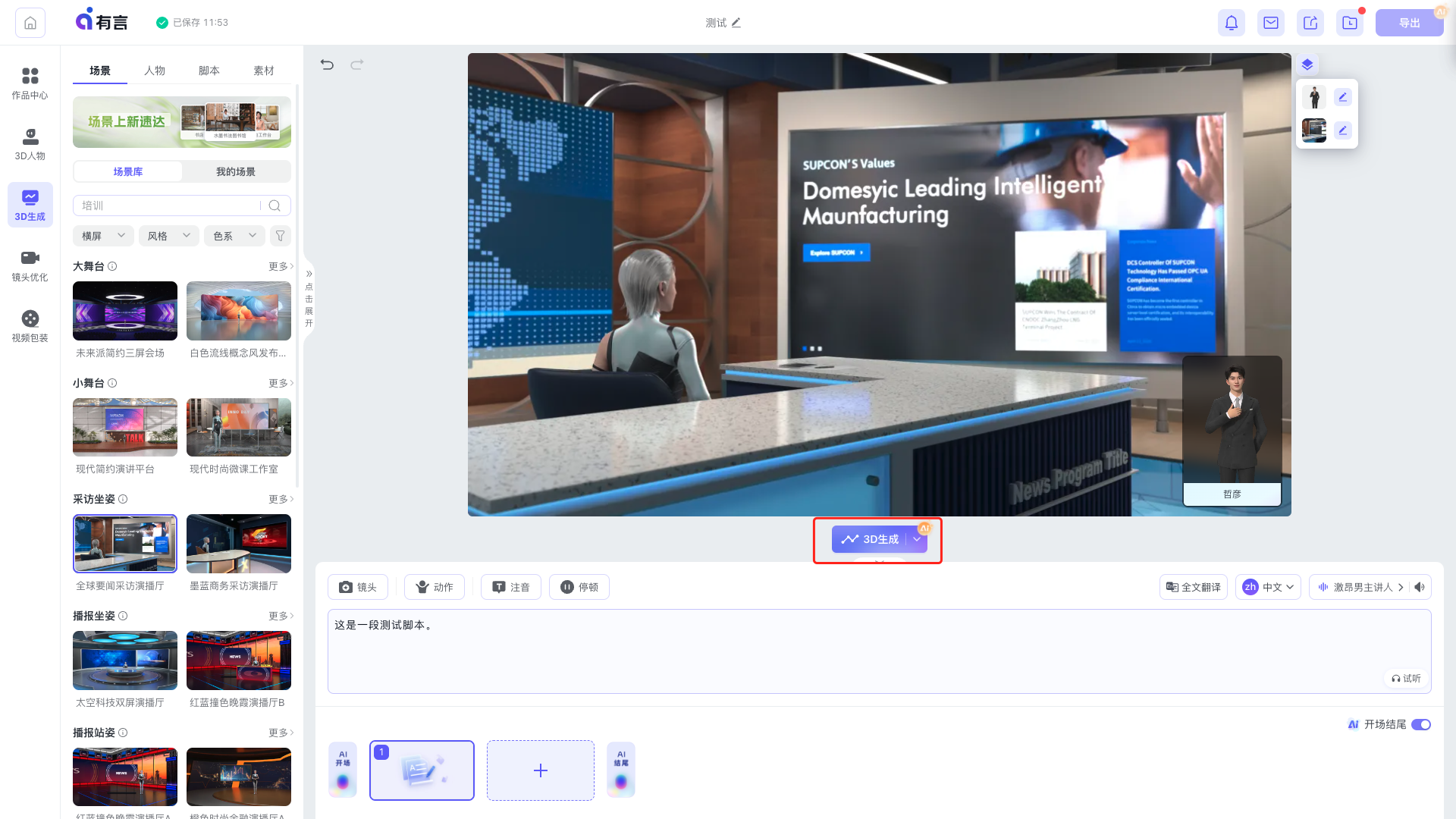Image resolution: width=1456 pixels, height=819 pixels.
Task: Click the redo arrow icon
Action: pyautogui.click(x=358, y=65)
